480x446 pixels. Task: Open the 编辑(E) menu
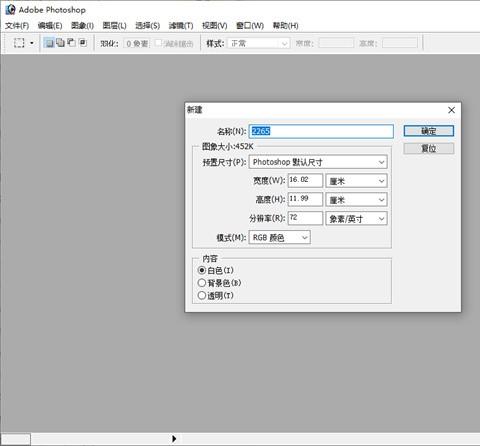click(50, 26)
